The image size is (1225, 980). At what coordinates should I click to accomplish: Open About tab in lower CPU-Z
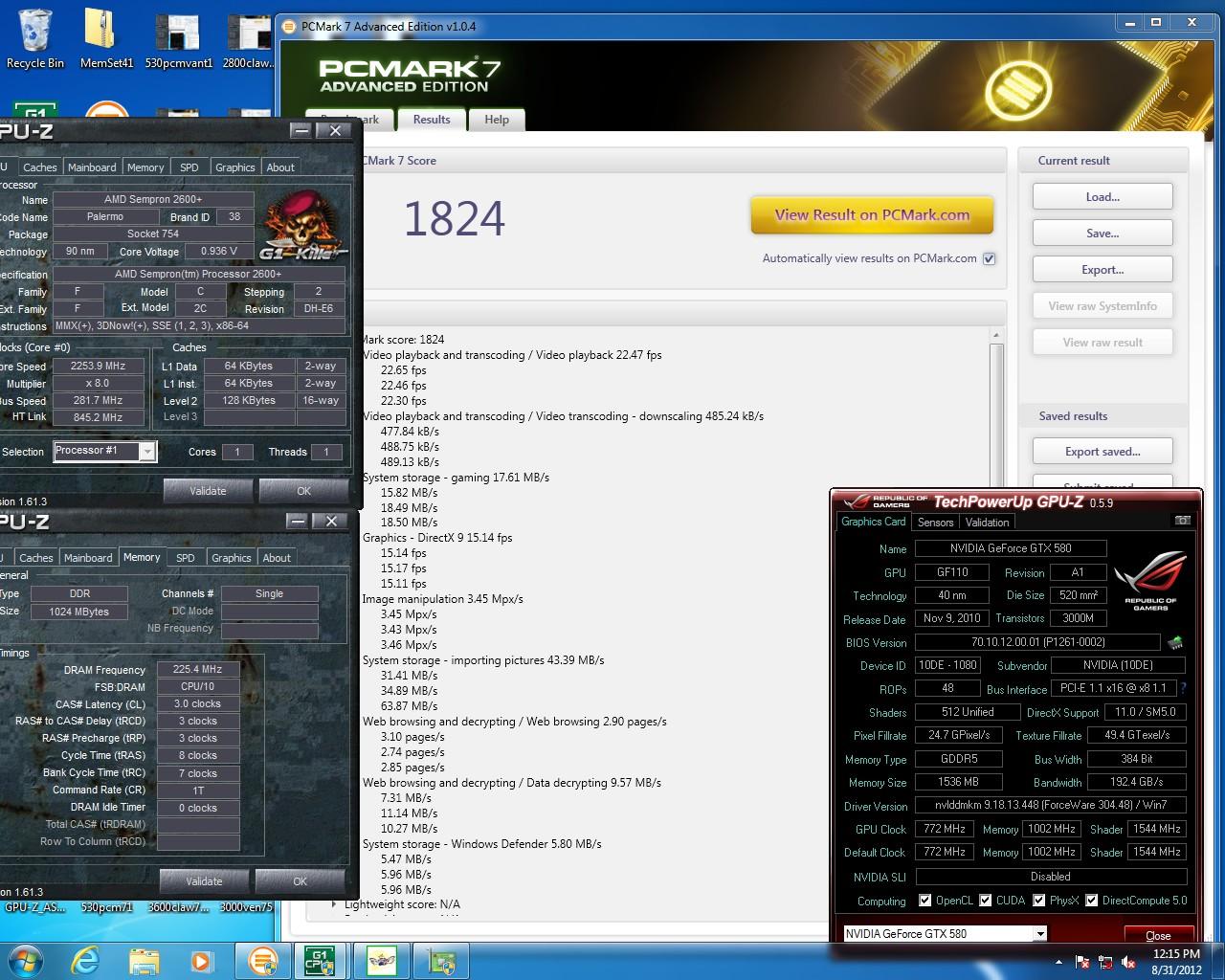pyautogui.click(x=277, y=557)
